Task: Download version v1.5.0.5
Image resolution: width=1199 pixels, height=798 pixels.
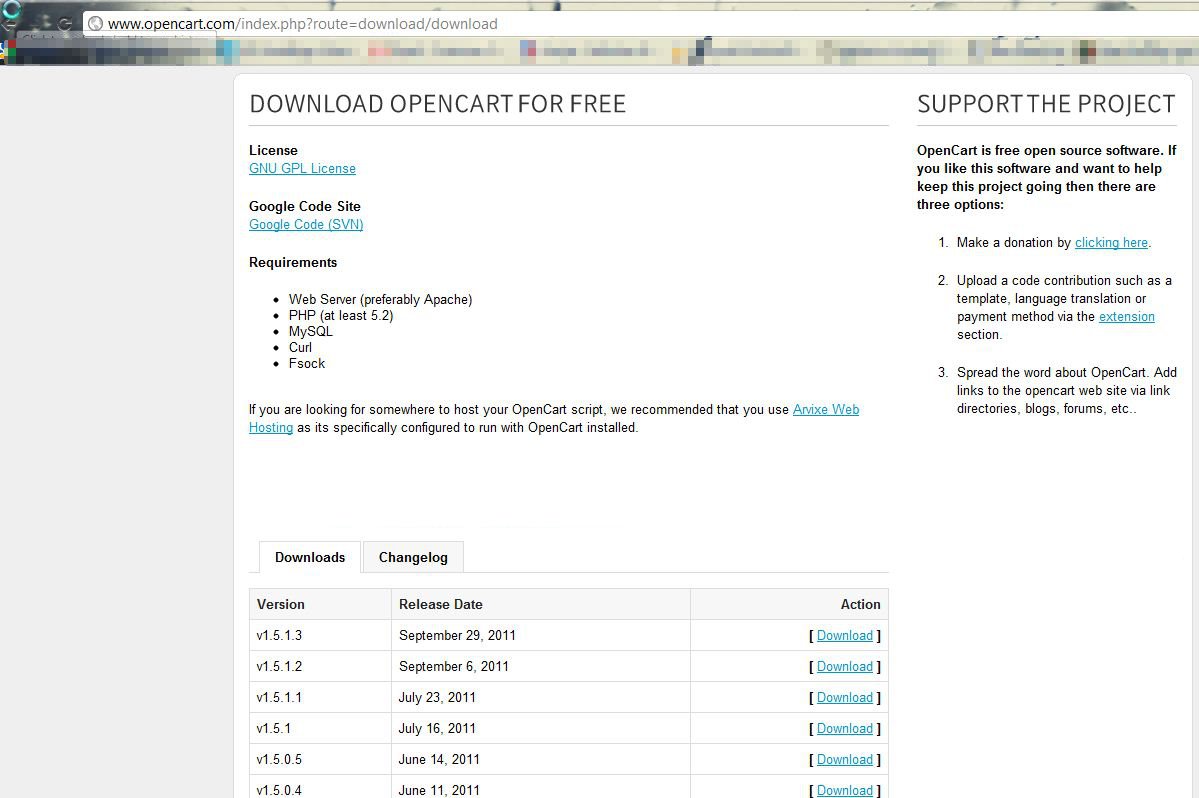Action: click(x=844, y=760)
